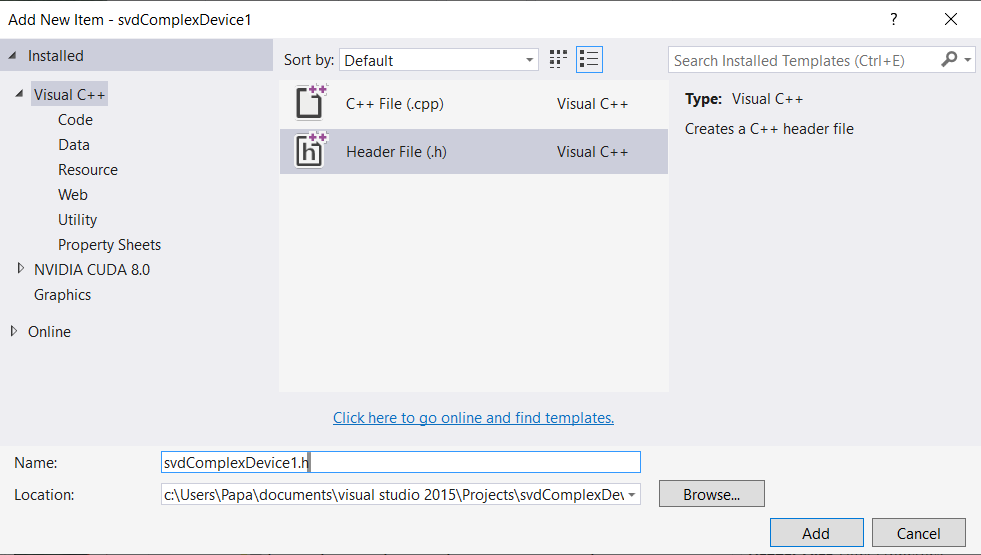
Task: Click into the Name text field
Action: 400,462
